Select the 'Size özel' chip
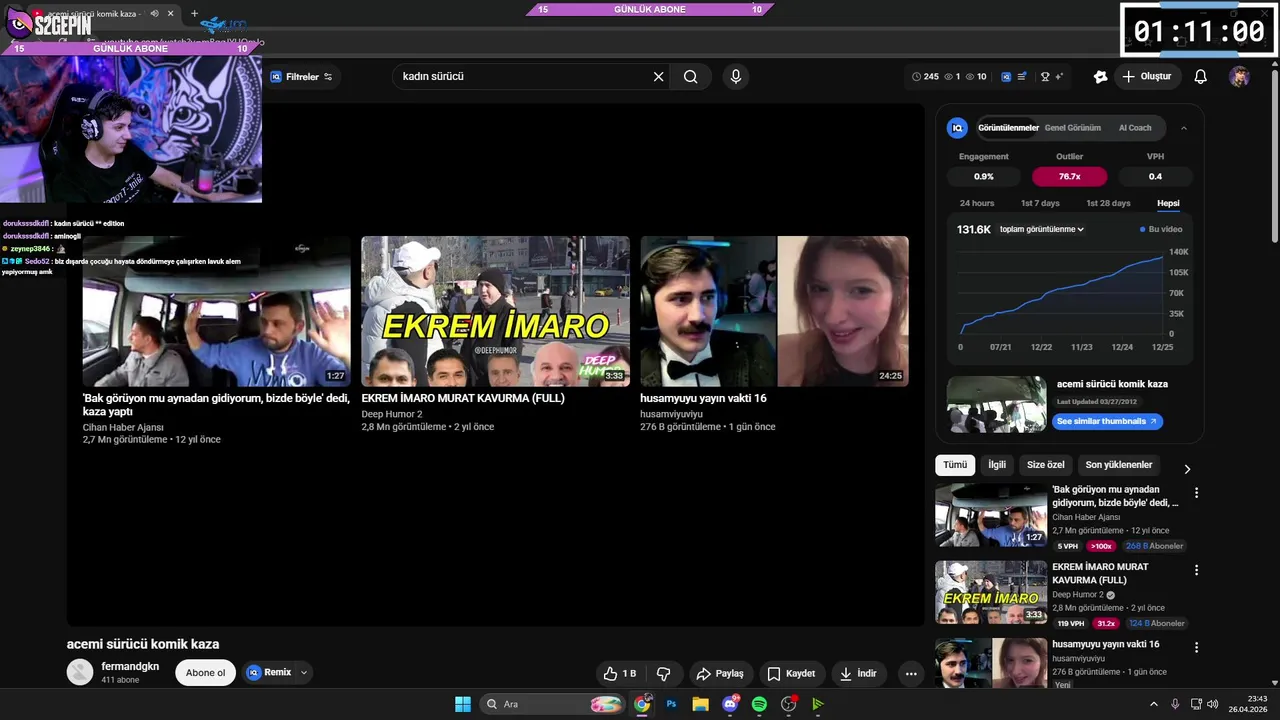The width and height of the screenshot is (1280, 720). coord(1045,465)
